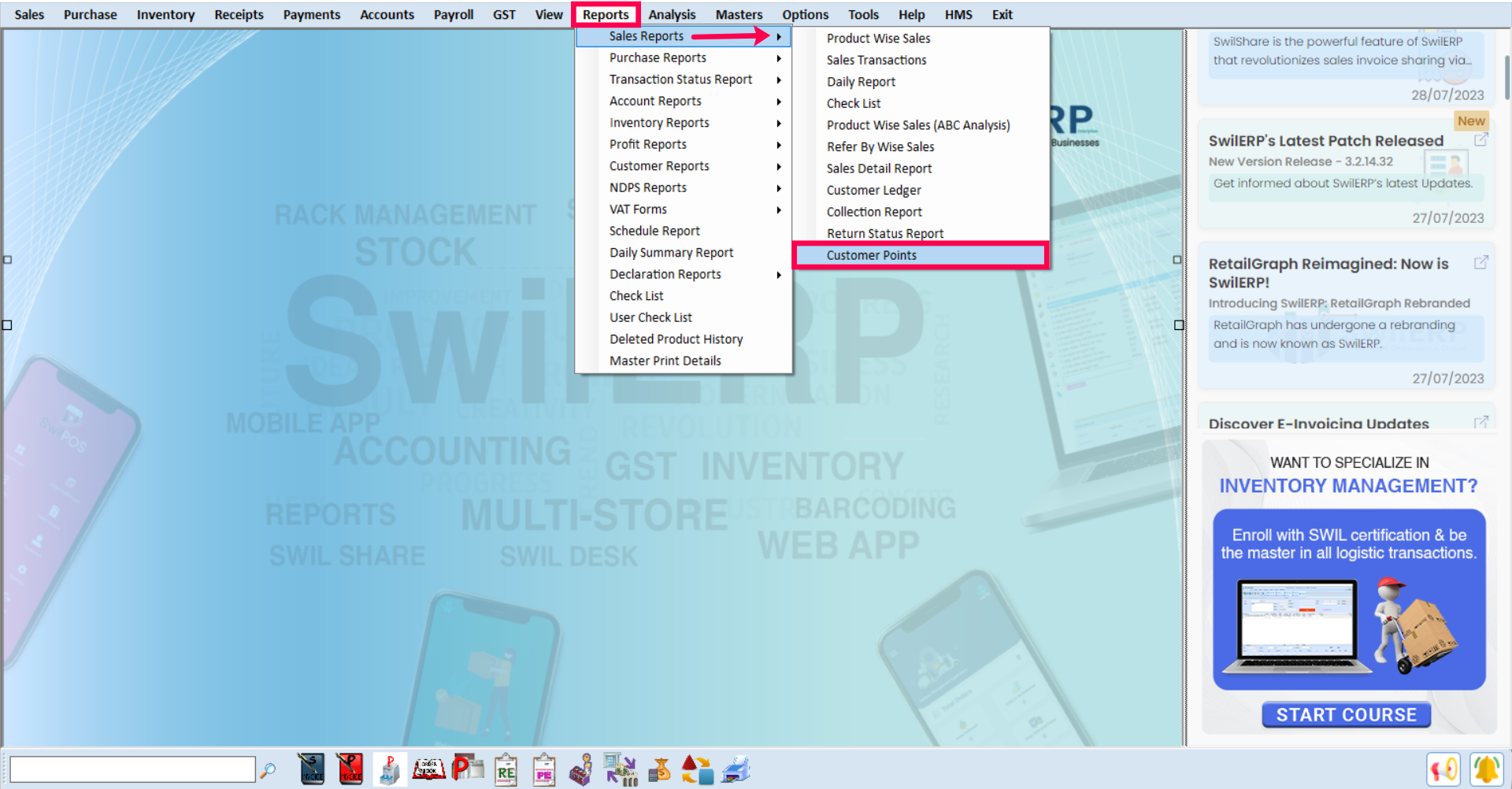The width and height of the screenshot is (1512, 789).
Task: Click the START COURSE button
Action: click(1347, 715)
